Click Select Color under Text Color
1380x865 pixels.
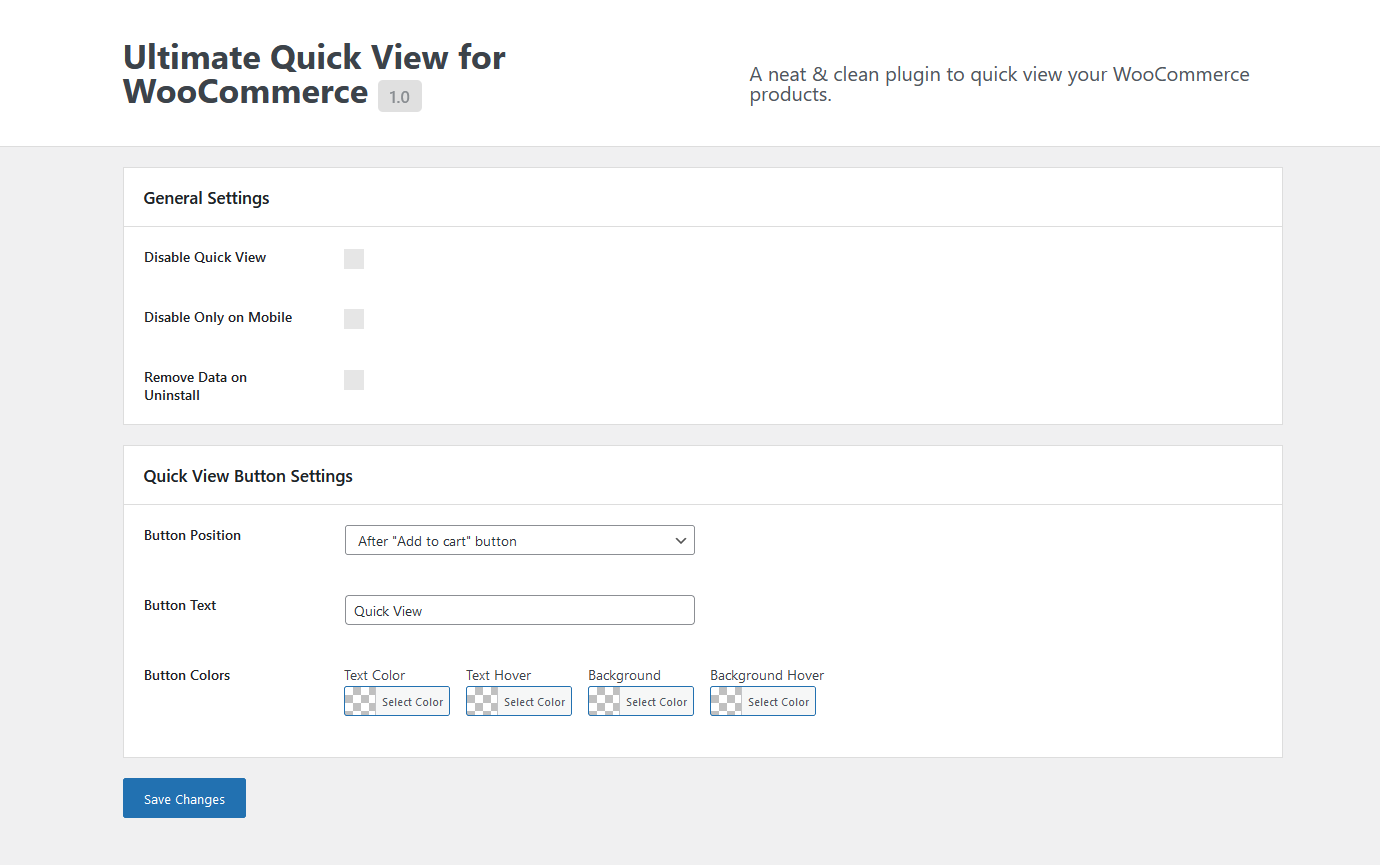pos(413,702)
